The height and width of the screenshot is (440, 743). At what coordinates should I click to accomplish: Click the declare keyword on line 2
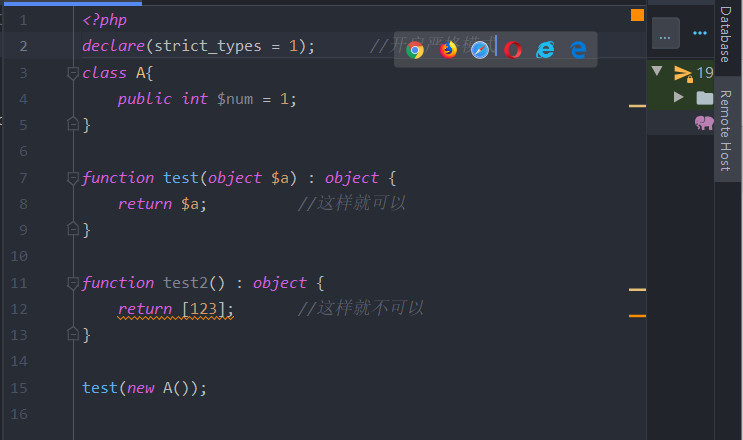coord(113,46)
